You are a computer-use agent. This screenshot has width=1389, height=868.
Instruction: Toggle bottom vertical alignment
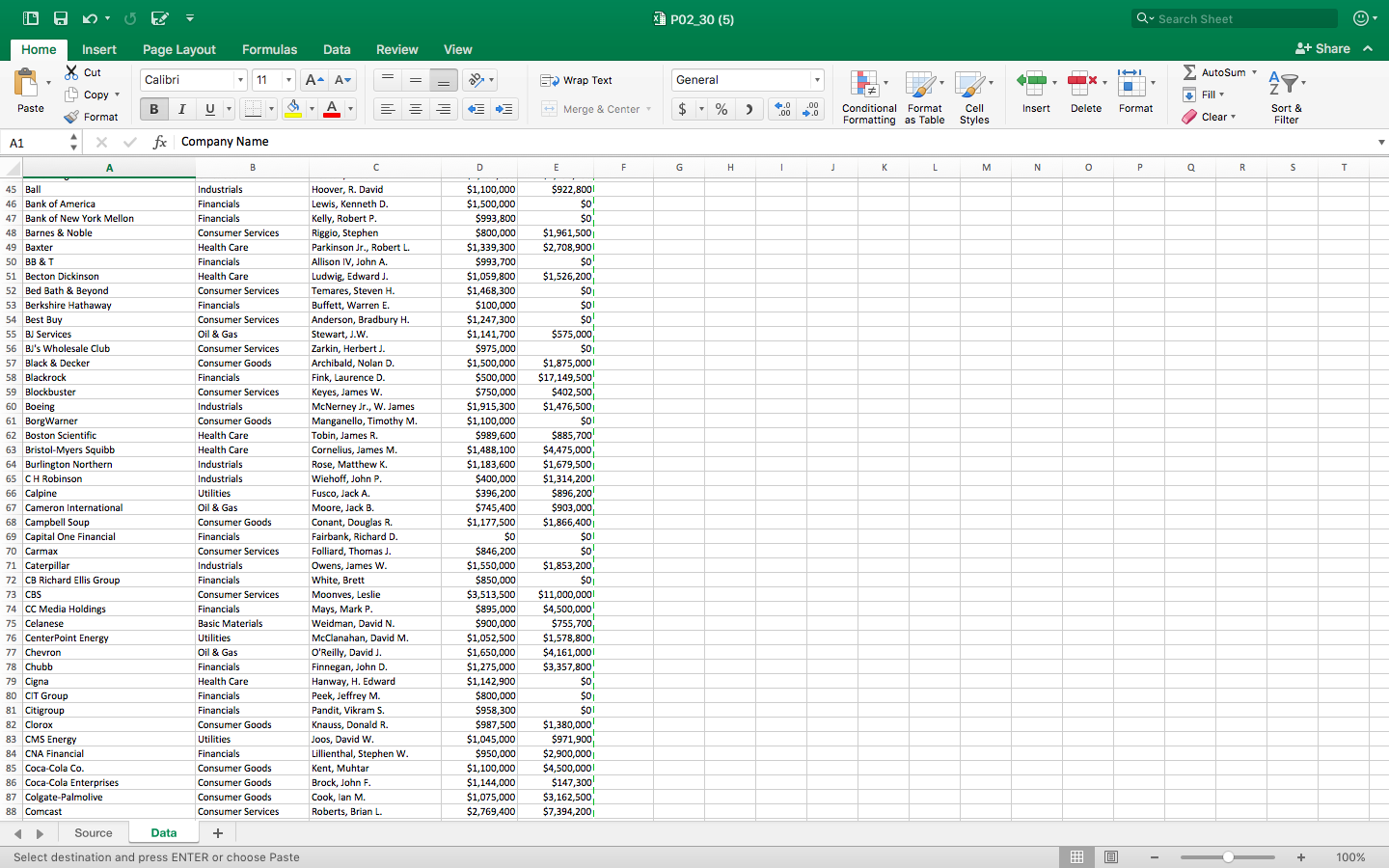pyautogui.click(x=444, y=80)
